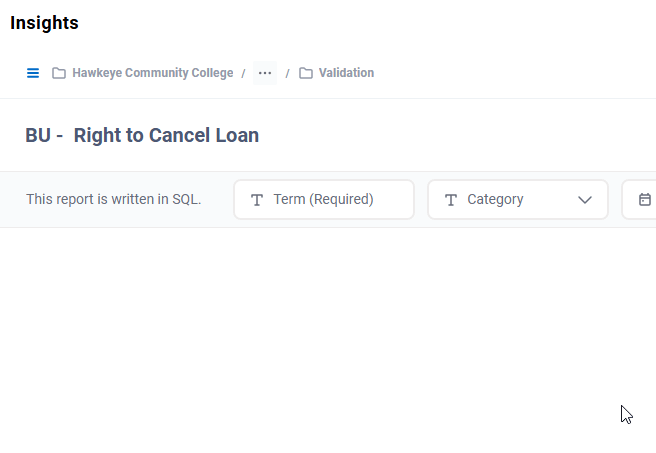
Task: Open the Category filter dropdown
Action: click(x=517, y=200)
